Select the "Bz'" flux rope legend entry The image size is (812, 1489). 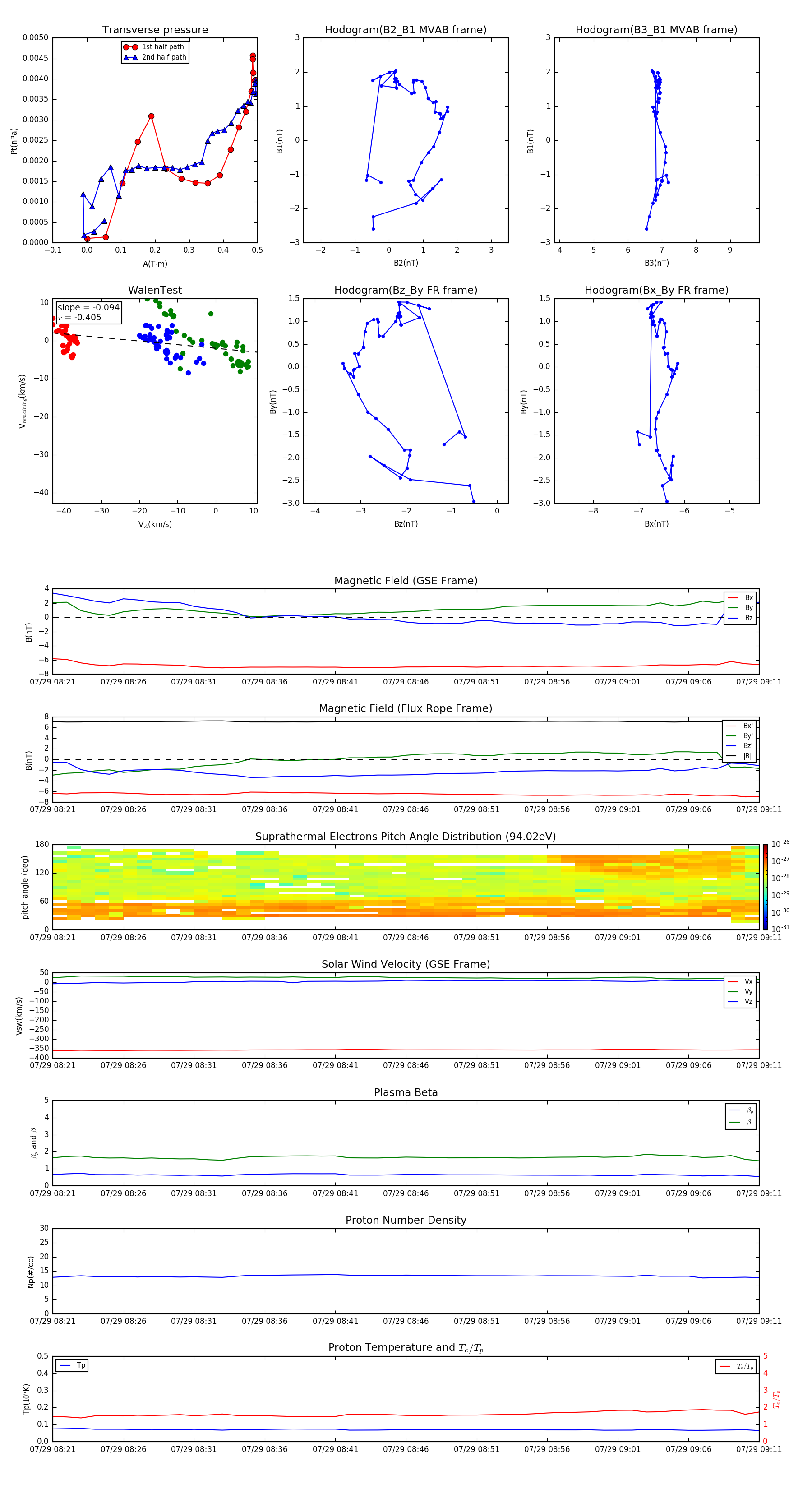[740, 746]
